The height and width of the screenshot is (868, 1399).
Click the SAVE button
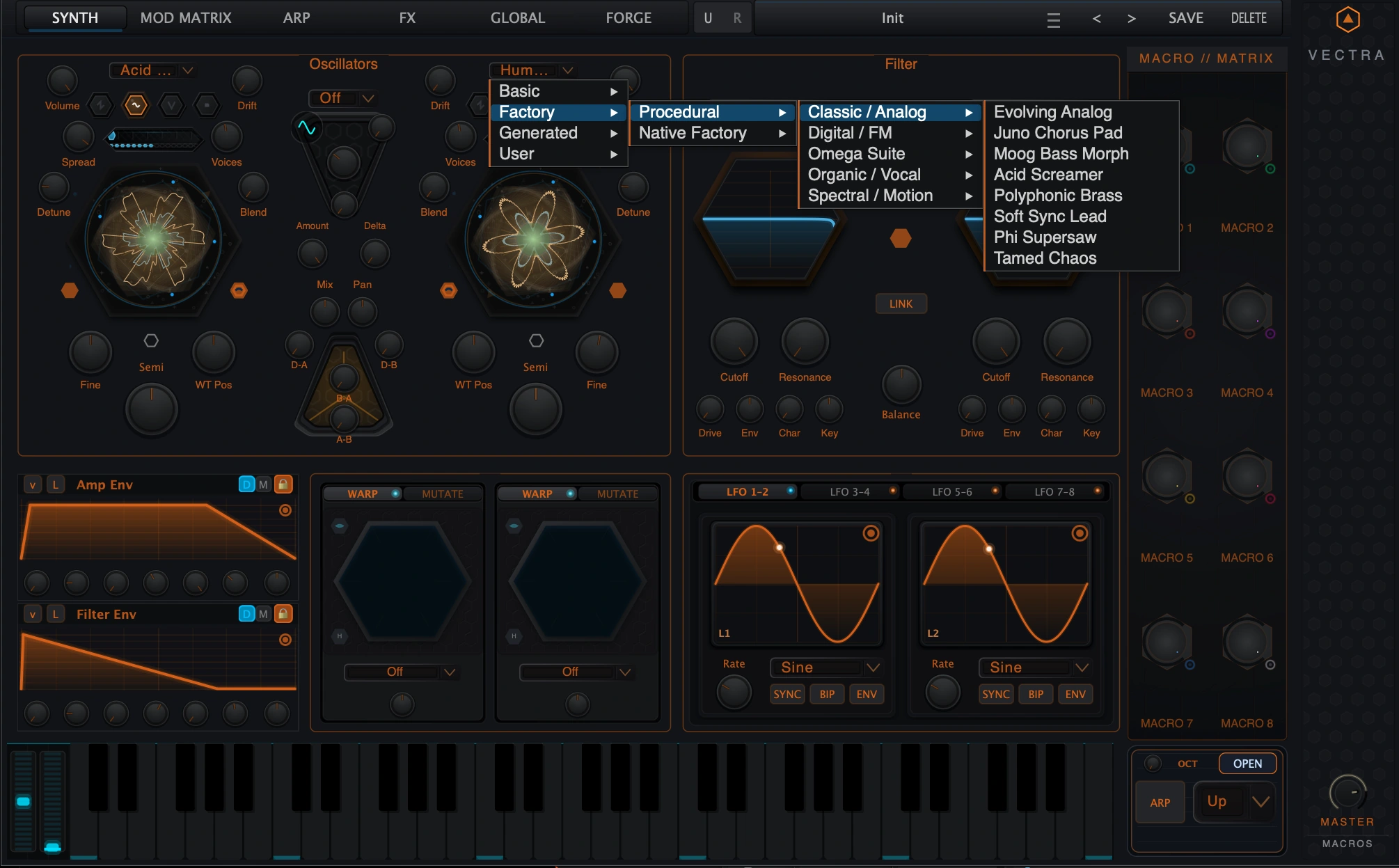click(x=1185, y=18)
